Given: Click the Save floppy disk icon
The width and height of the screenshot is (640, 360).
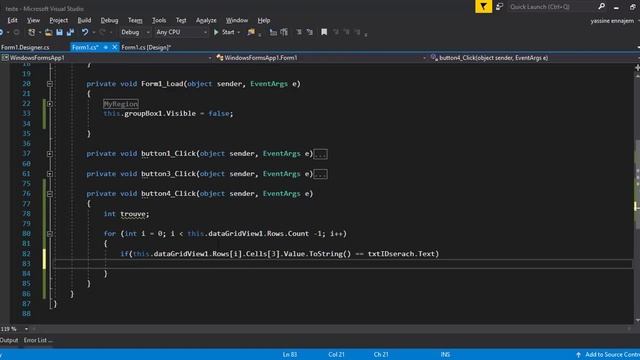Looking at the screenshot, I should pyautogui.click(x=59, y=32).
